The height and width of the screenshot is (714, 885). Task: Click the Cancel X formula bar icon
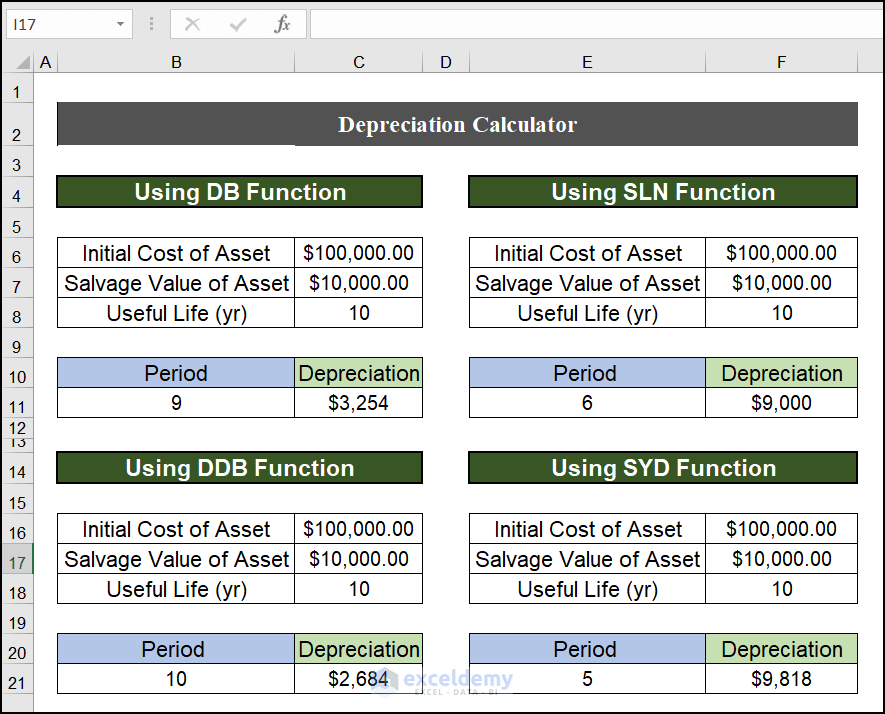[192, 24]
